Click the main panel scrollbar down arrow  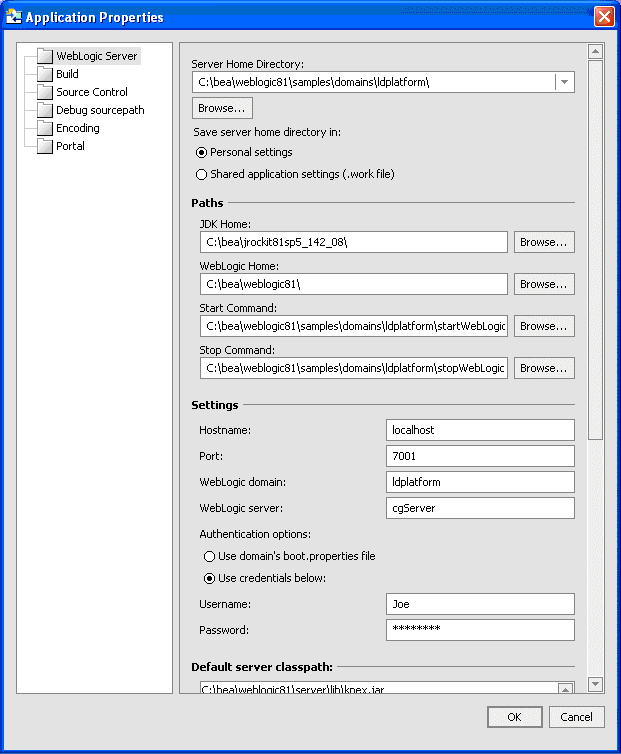(x=596, y=684)
